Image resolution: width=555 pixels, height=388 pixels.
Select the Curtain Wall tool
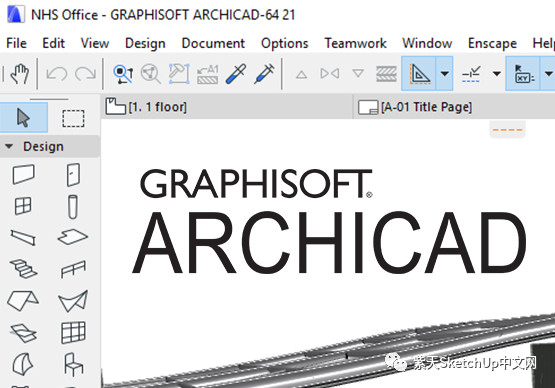coord(73,332)
